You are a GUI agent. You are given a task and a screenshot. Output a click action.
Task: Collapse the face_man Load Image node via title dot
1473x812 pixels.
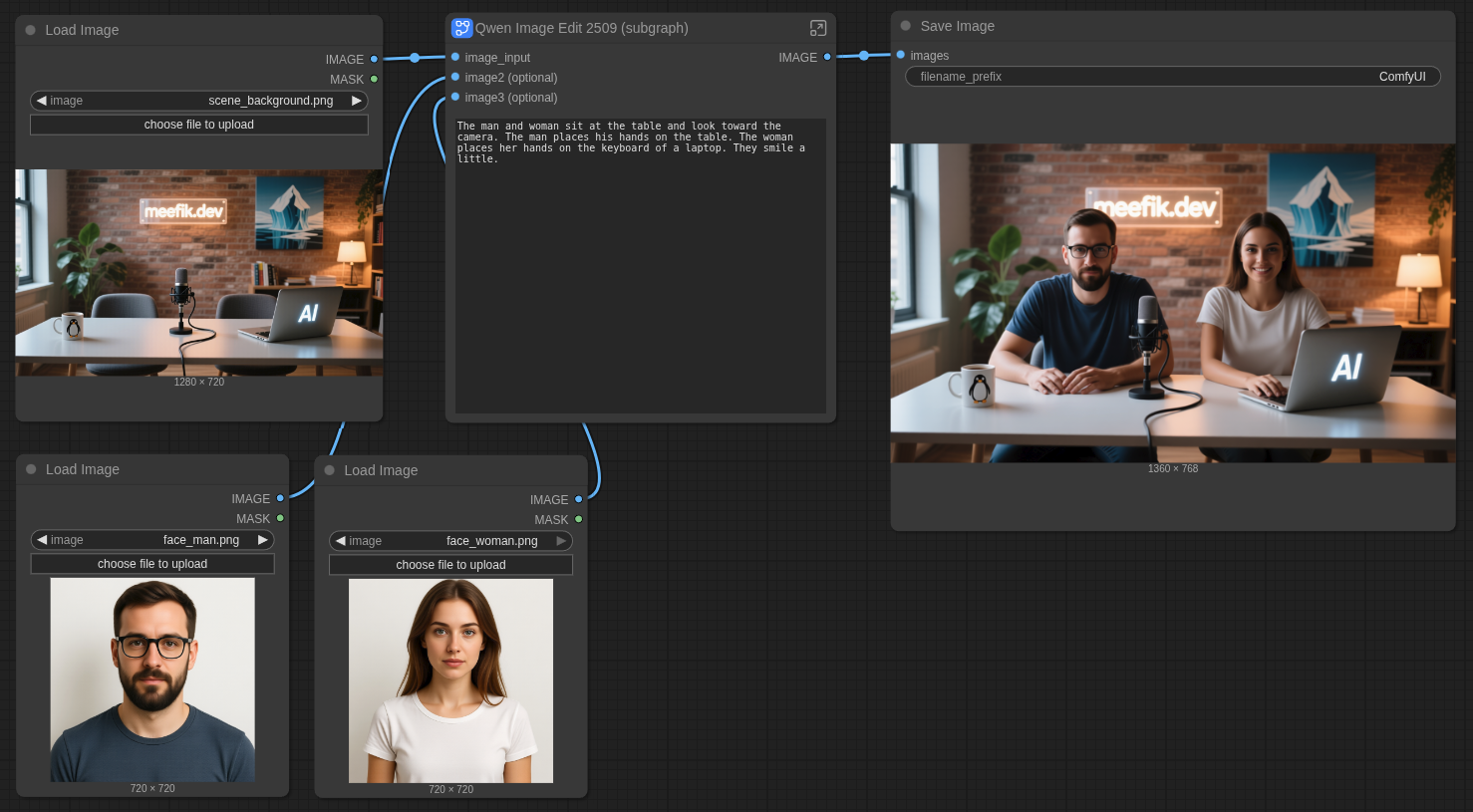pyautogui.click(x=30, y=468)
